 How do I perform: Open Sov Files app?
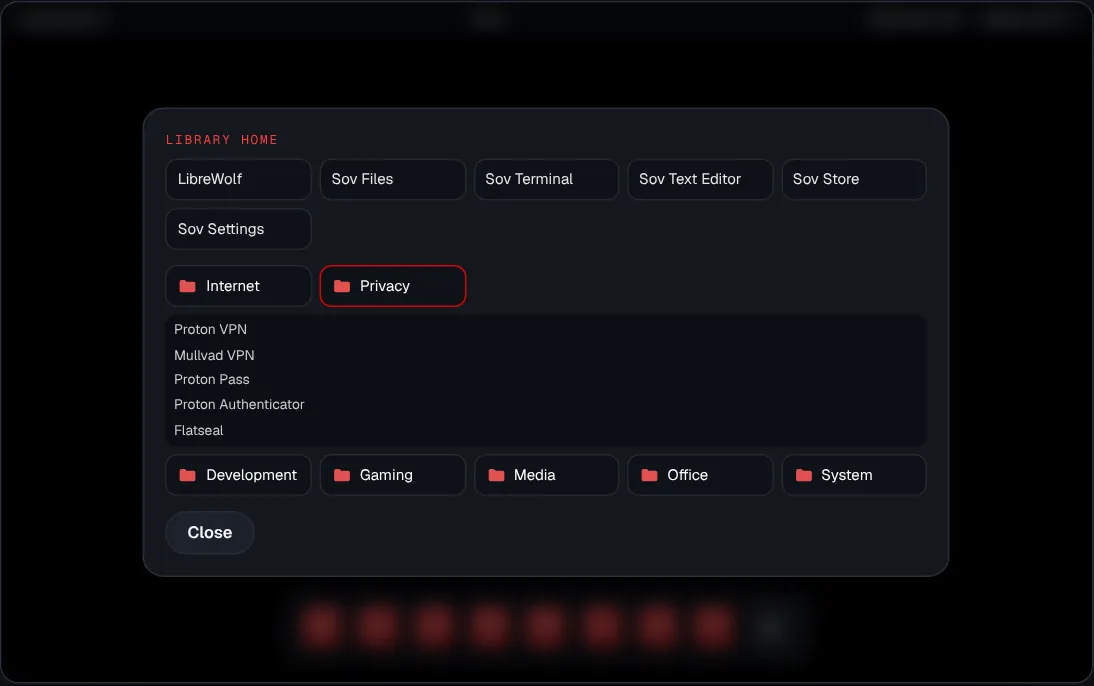(x=392, y=179)
